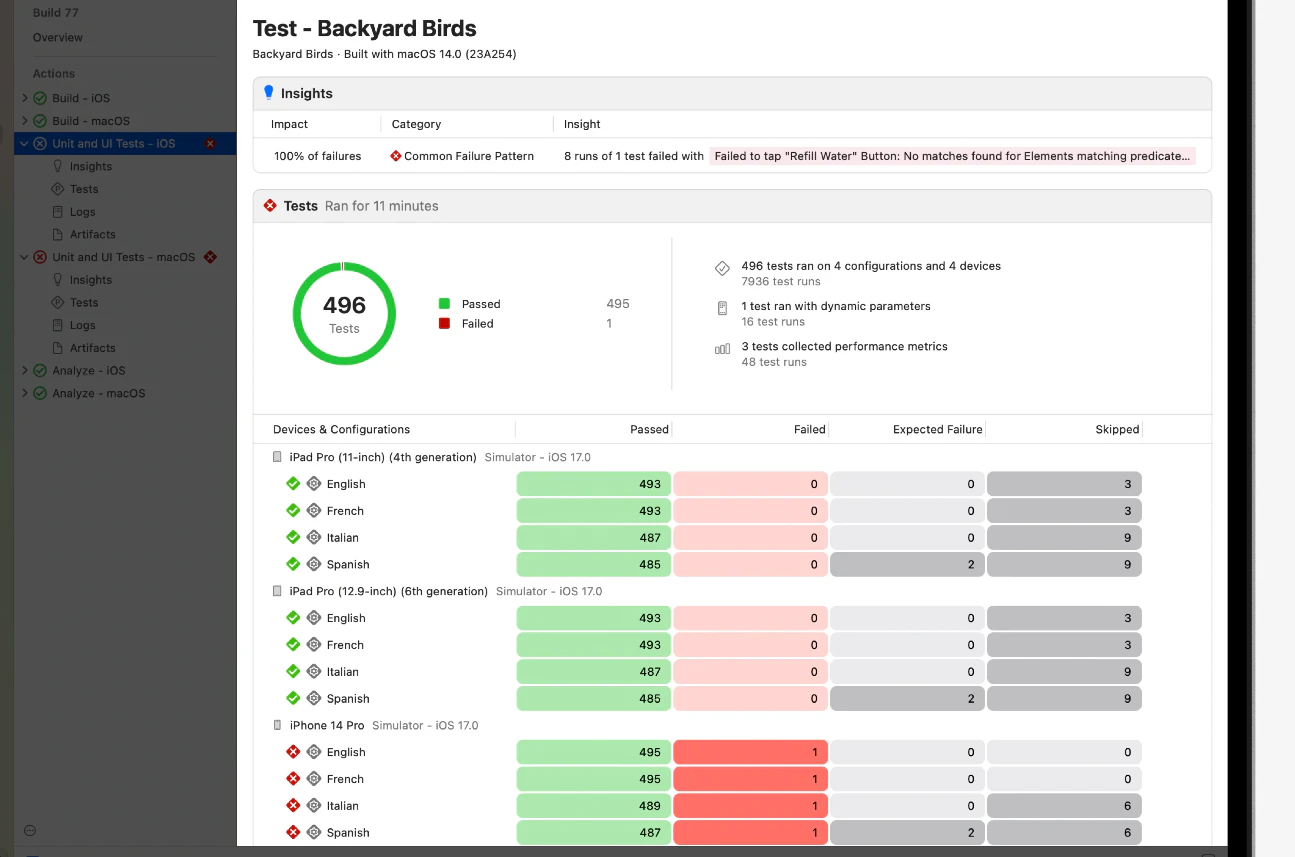Click the Insight column header
Viewport: 1295px width, 857px height.
[582, 124]
